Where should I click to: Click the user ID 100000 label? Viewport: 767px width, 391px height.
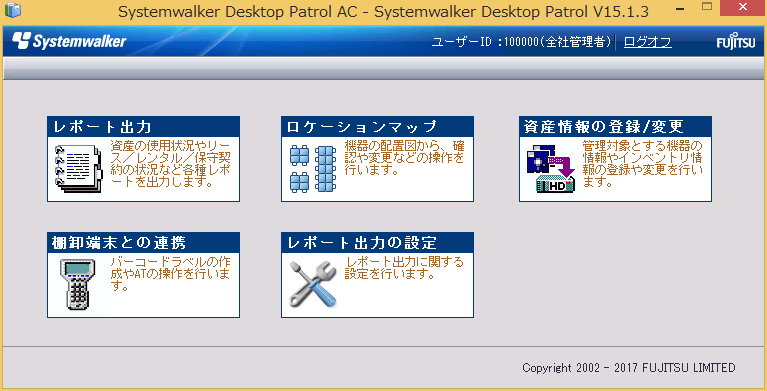(521, 42)
